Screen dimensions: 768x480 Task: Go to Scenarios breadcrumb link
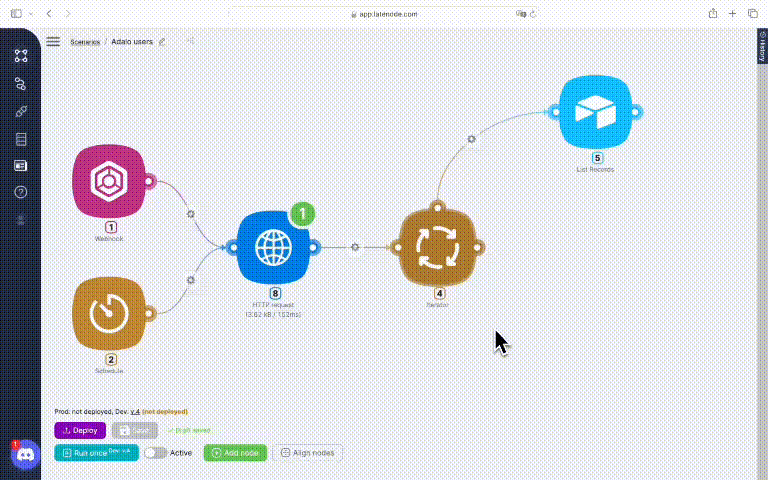coord(85,42)
